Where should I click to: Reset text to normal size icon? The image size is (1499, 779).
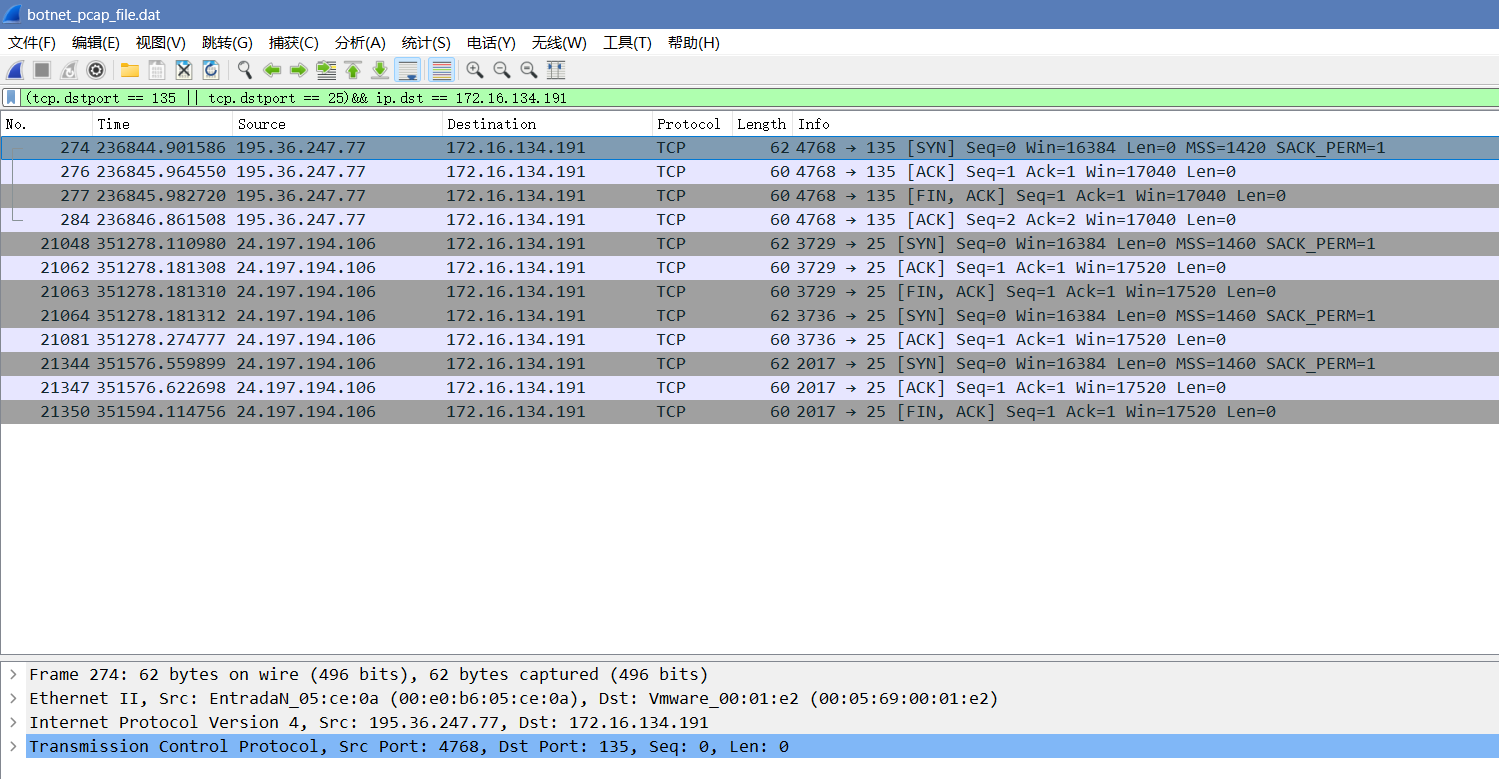[529, 70]
